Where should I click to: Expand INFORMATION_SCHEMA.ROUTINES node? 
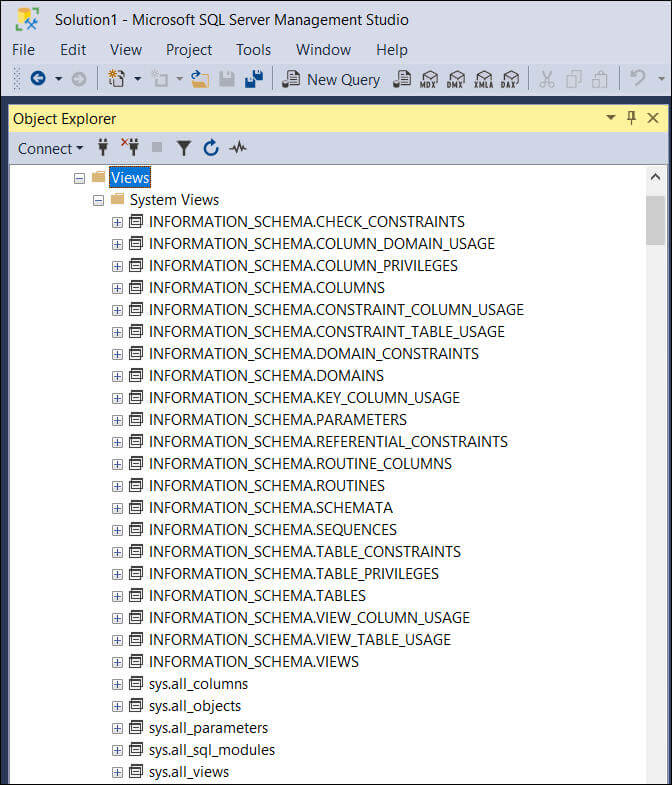(117, 486)
